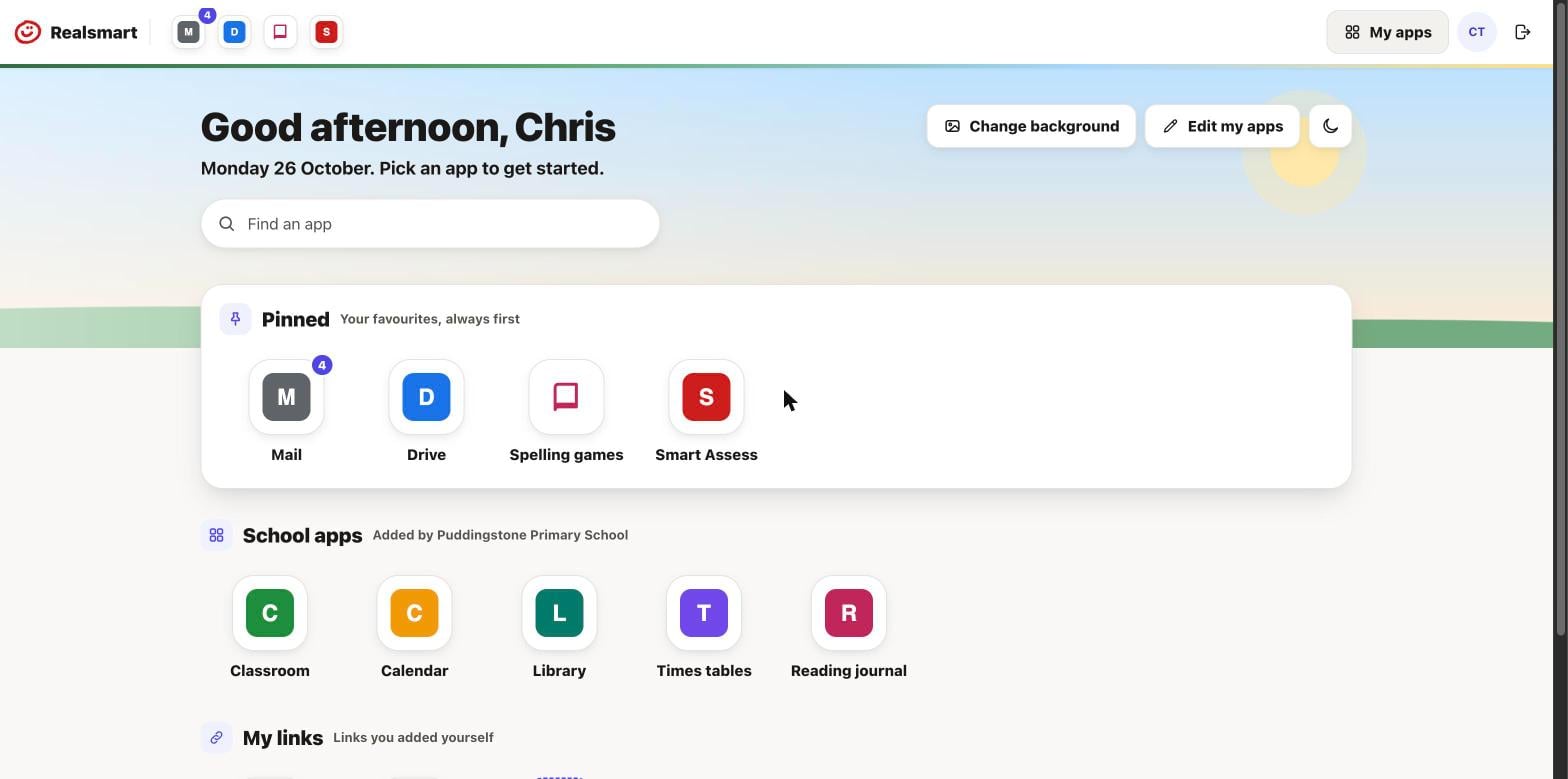Click Edit my apps button
This screenshot has width=1568, height=779.
(x=1222, y=126)
